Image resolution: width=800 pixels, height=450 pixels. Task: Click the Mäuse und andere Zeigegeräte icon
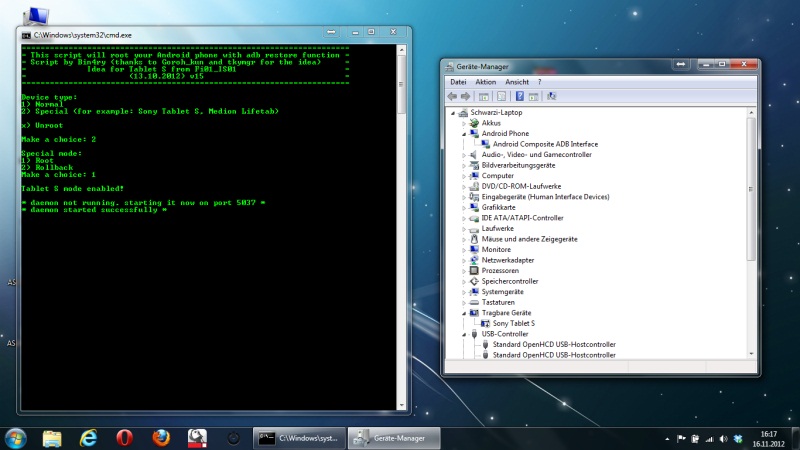pyautogui.click(x=474, y=239)
